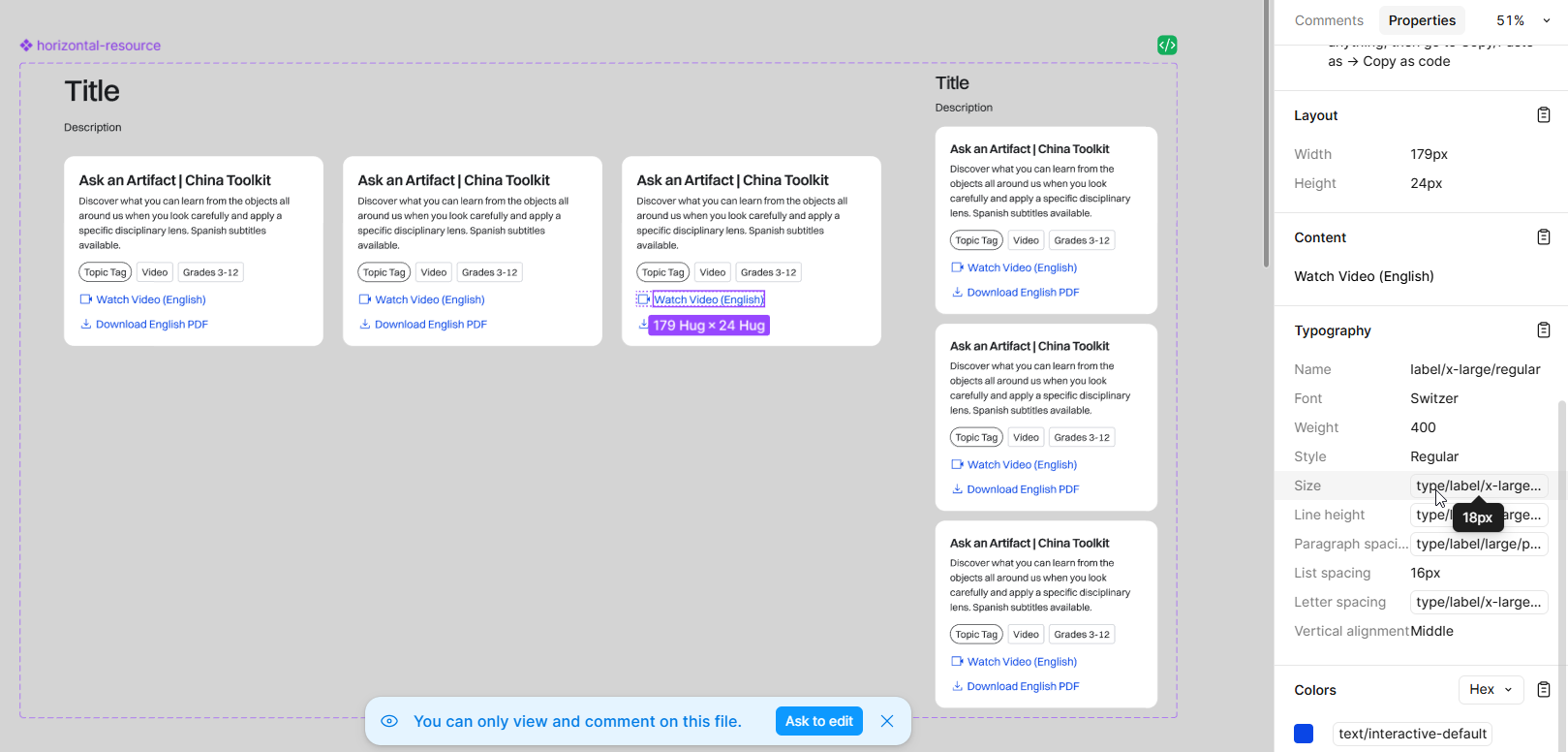Click the download icon in second card
Image resolution: width=1568 pixels, height=752 pixels.
pos(365,324)
